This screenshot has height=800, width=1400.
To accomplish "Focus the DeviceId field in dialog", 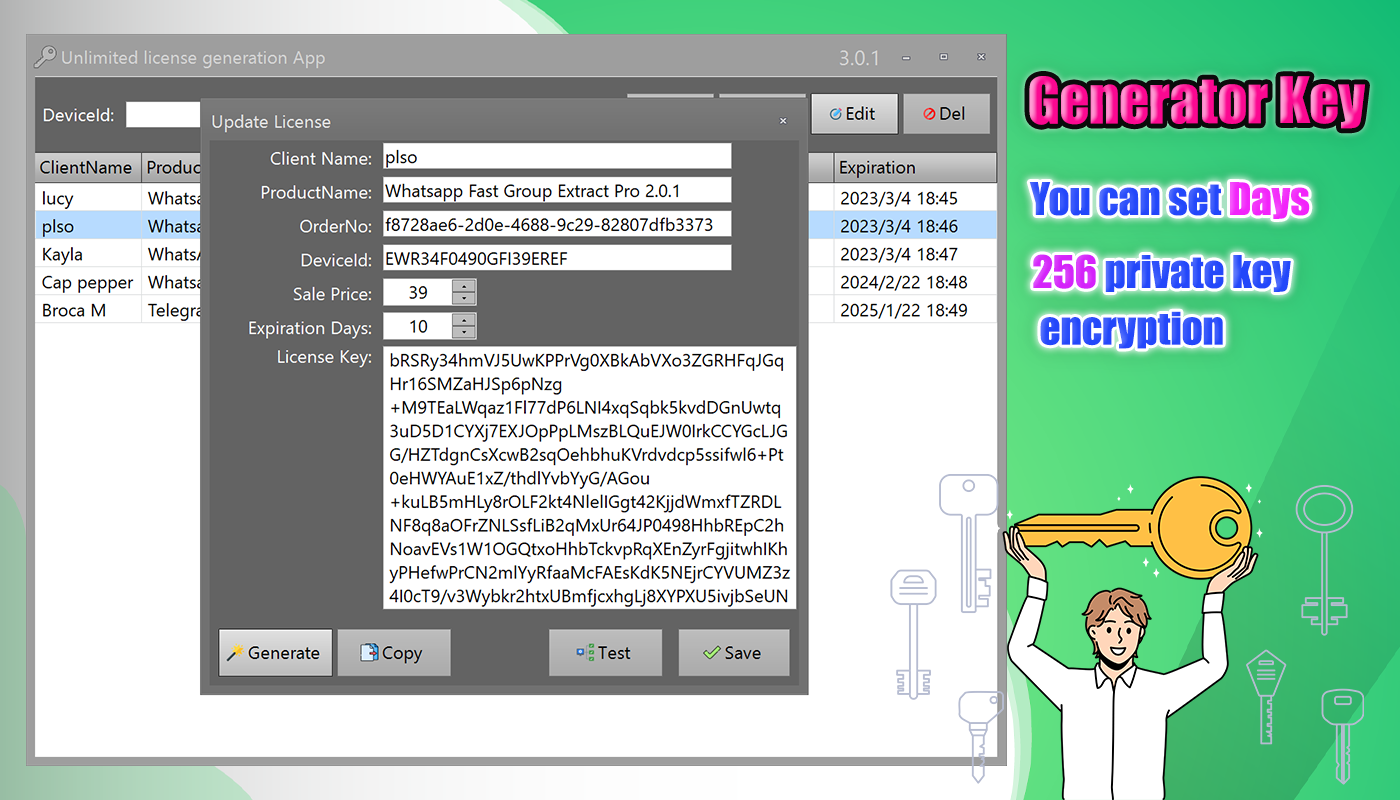I will 557,258.
